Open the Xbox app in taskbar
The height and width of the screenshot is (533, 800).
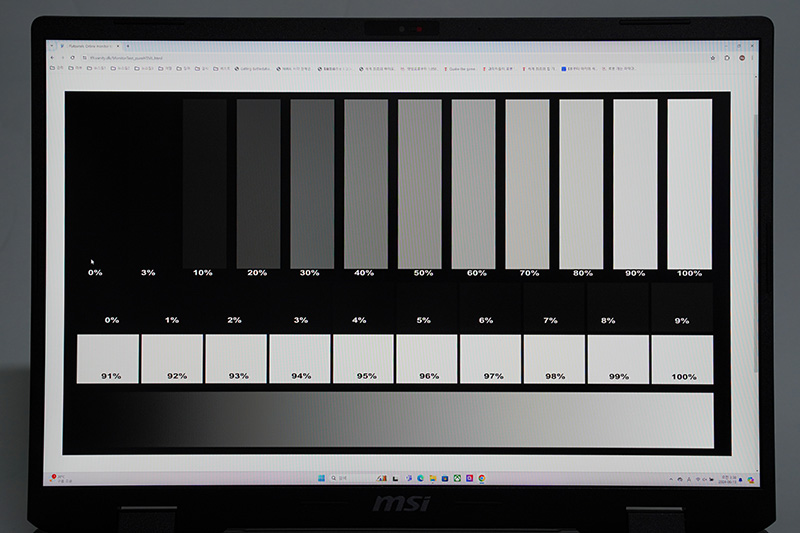456,478
